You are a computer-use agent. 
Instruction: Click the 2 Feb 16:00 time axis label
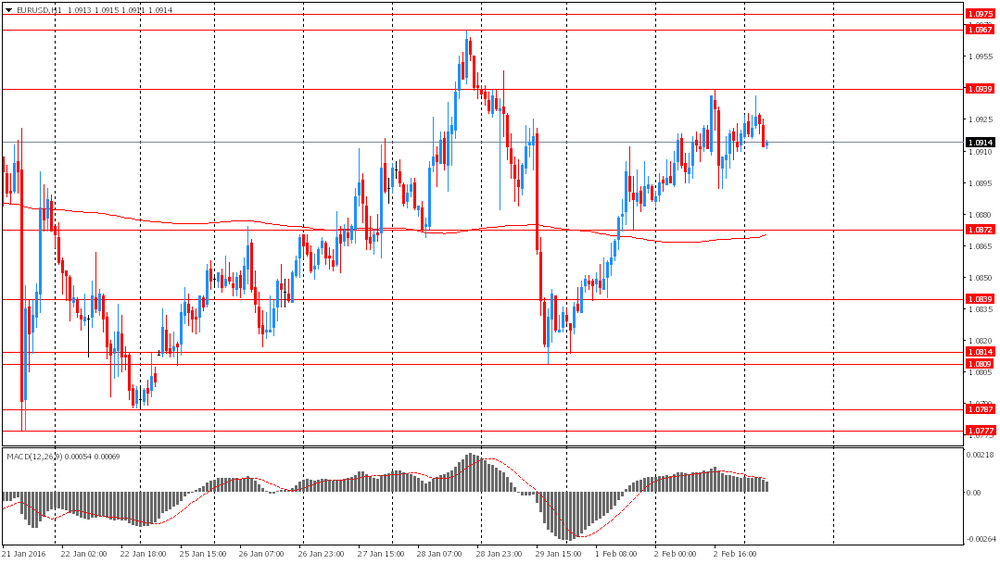pyautogui.click(x=733, y=552)
